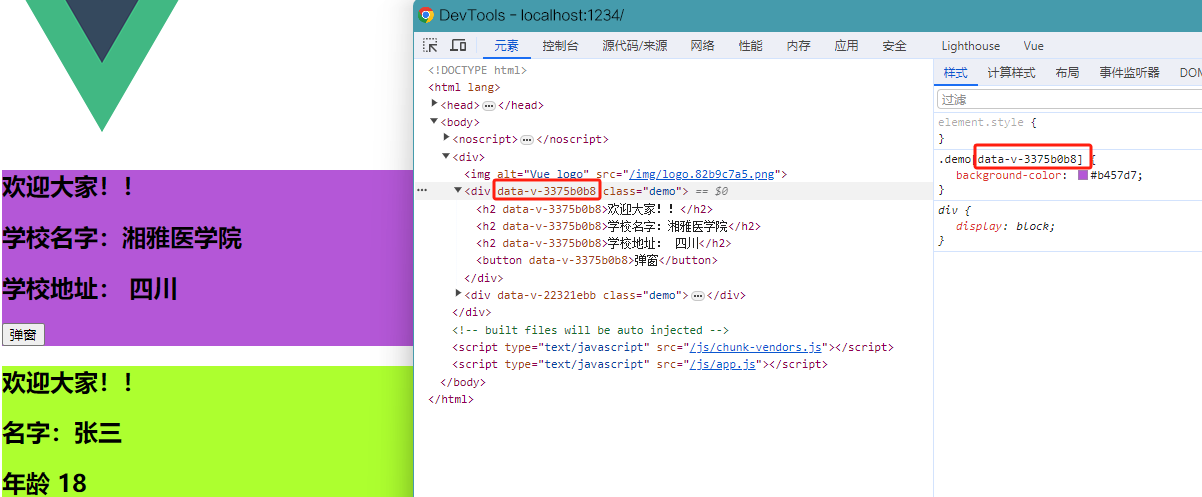Open the #b457d7 background-color swatch

pos(1083,175)
